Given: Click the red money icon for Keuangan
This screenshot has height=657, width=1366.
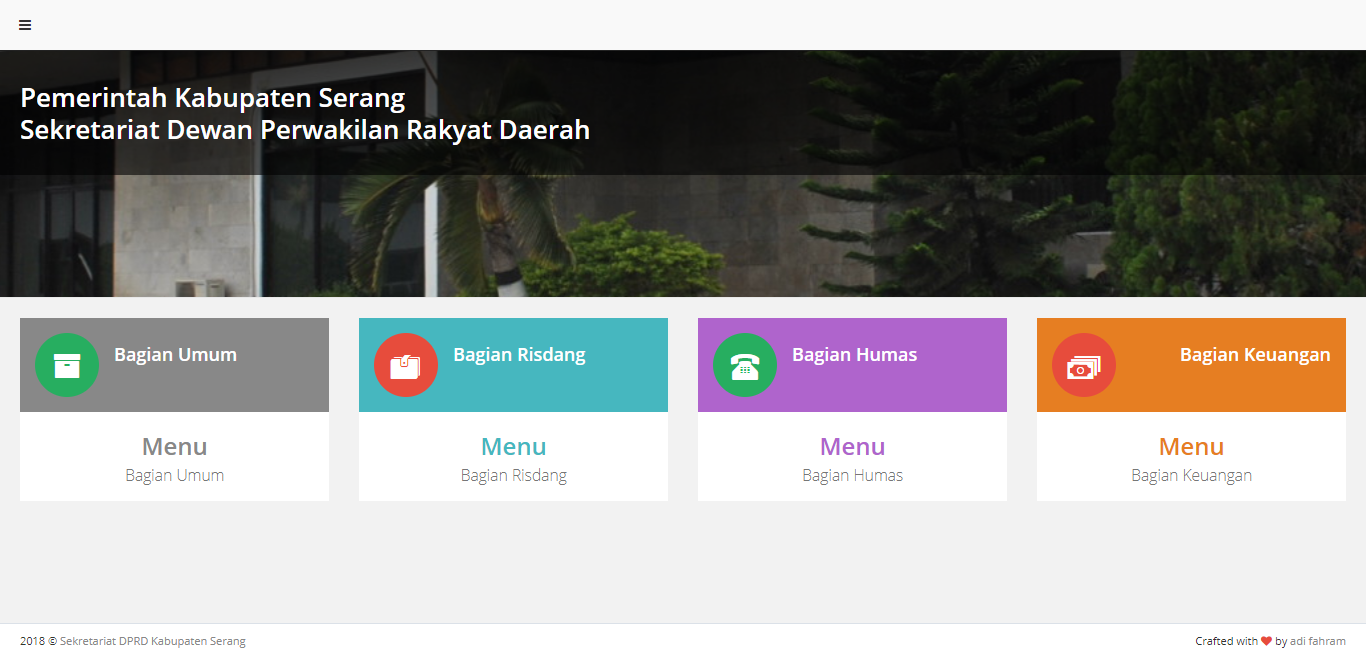Looking at the screenshot, I should pos(1084,365).
